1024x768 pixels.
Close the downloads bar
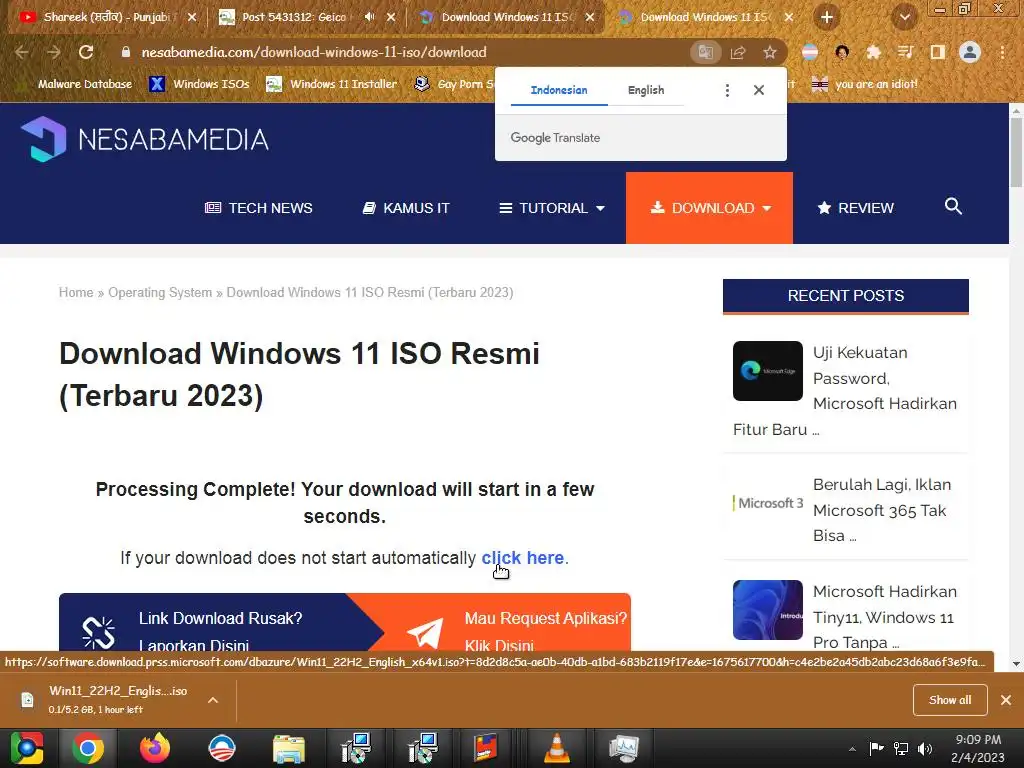pyautogui.click(x=1006, y=700)
